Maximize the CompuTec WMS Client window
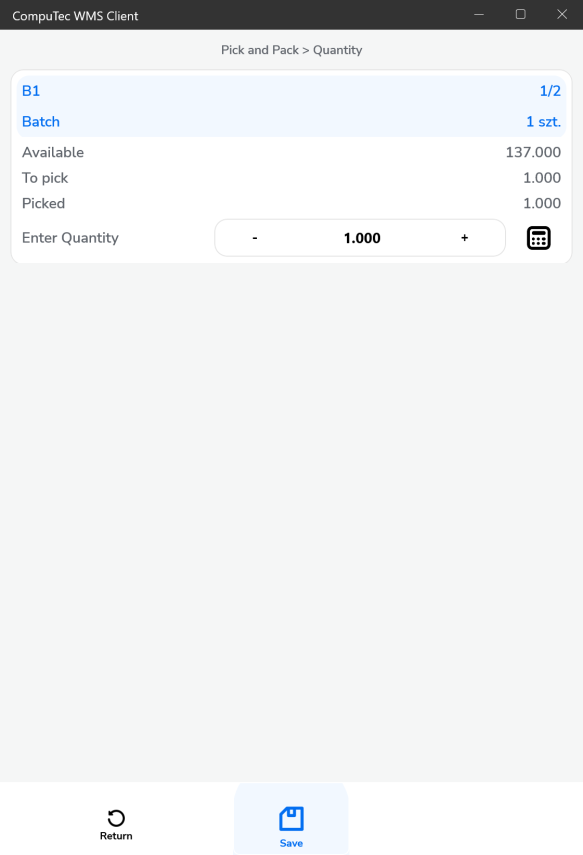 pyautogui.click(x=521, y=15)
